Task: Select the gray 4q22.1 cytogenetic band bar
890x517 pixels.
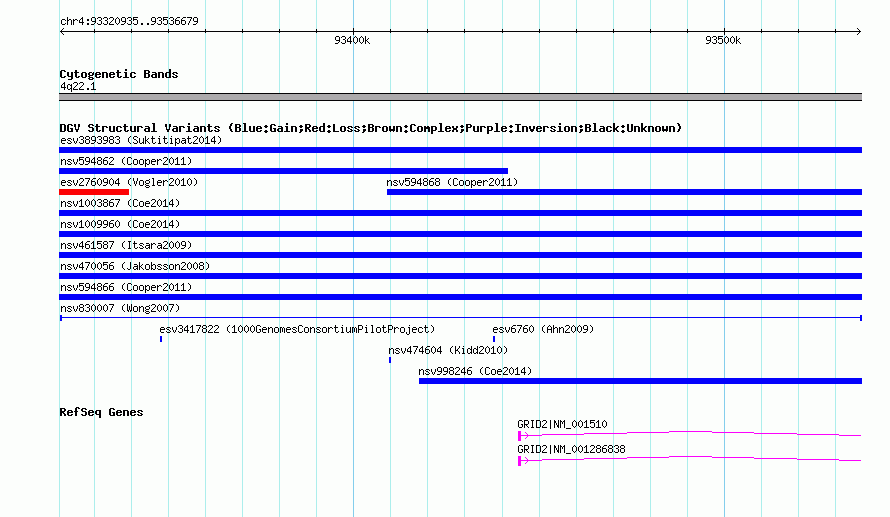Action: tap(460, 97)
